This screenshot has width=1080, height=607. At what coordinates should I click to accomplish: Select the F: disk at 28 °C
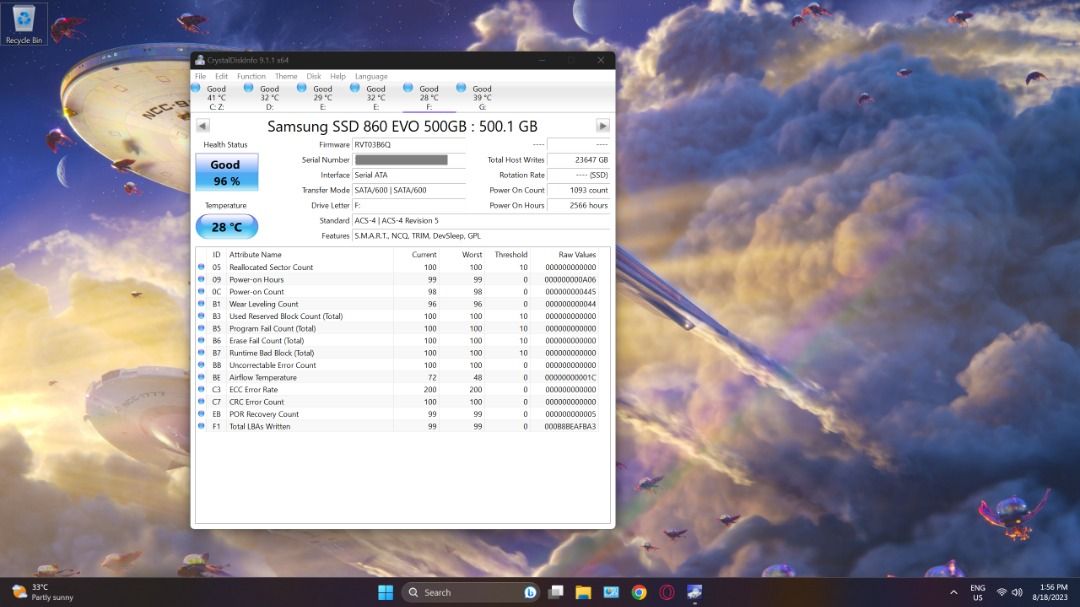coord(428,97)
